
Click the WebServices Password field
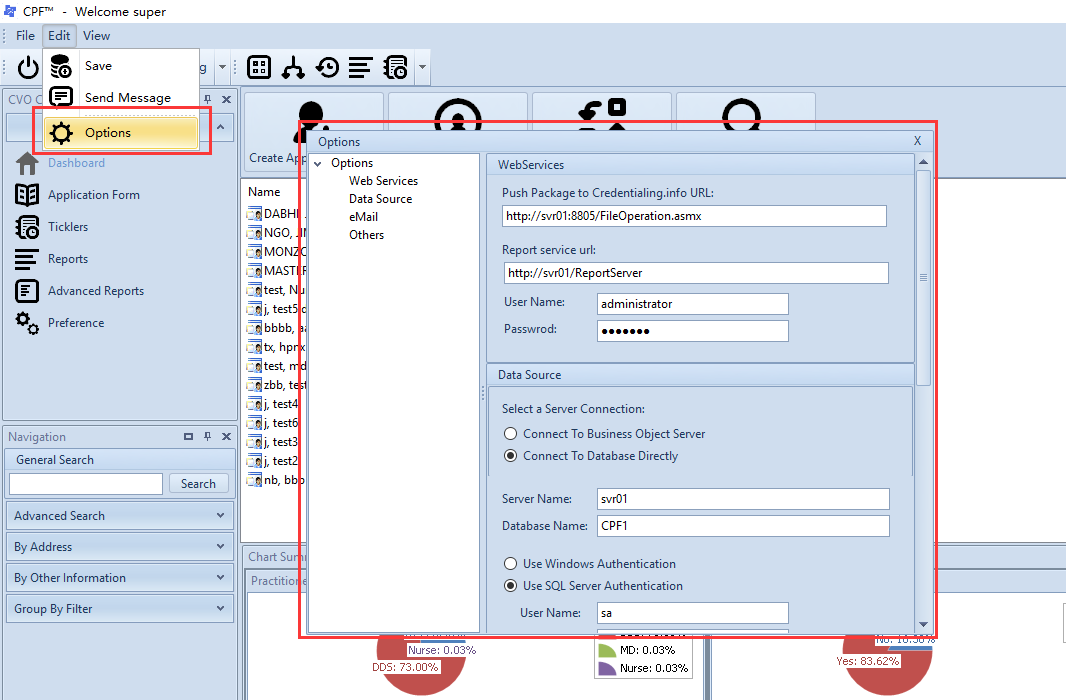pos(693,331)
